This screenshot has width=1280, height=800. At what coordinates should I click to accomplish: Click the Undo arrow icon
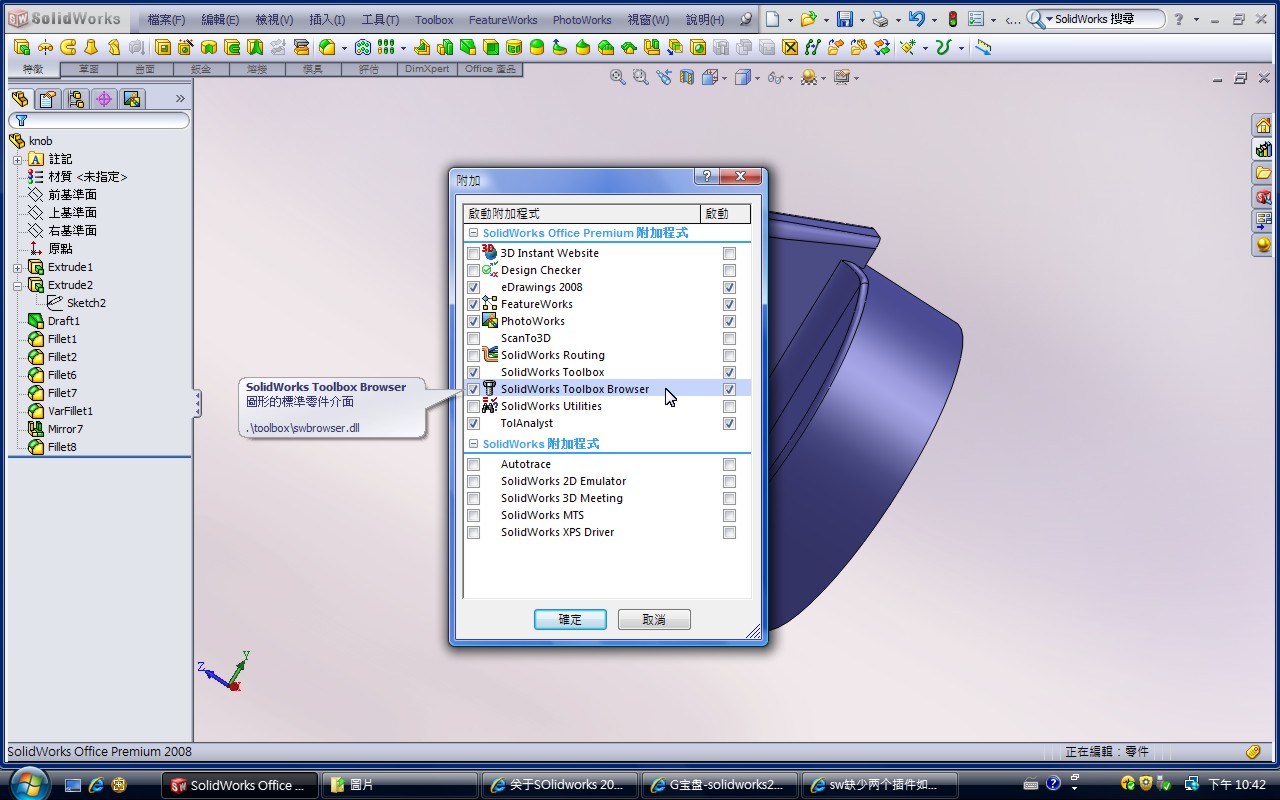tap(916, 19)
